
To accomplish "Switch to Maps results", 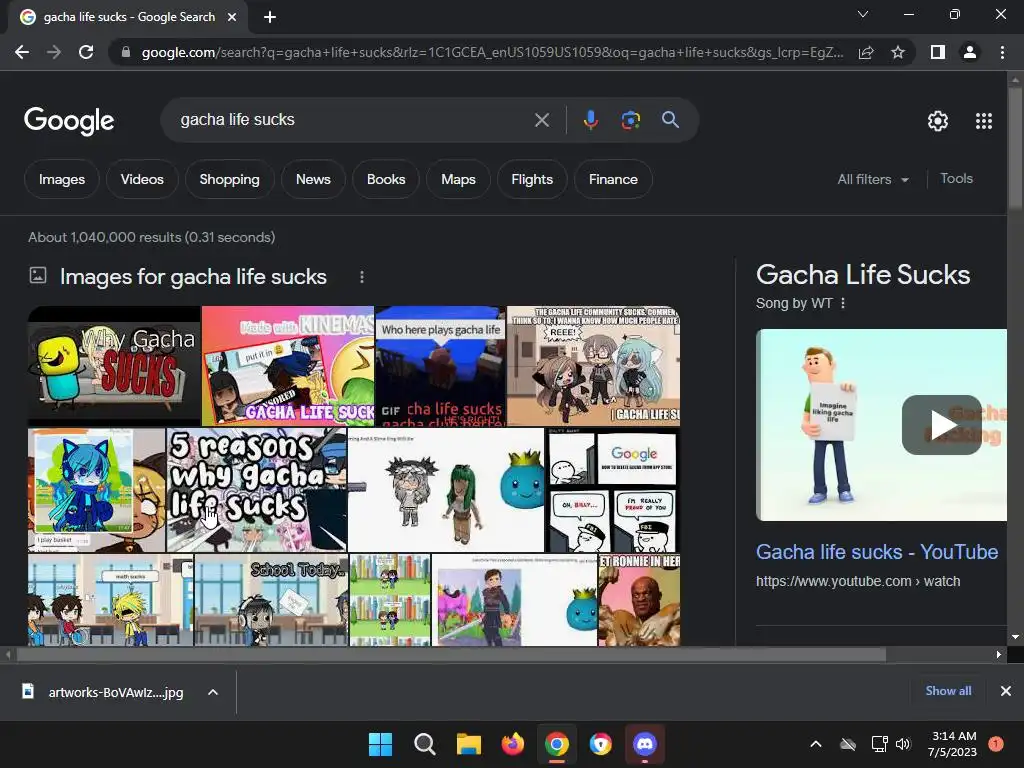I will click(x=458, y=179).
